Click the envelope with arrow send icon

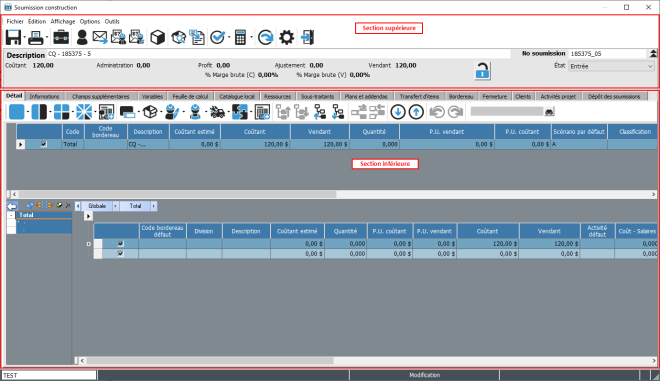[x=100, y=37]
